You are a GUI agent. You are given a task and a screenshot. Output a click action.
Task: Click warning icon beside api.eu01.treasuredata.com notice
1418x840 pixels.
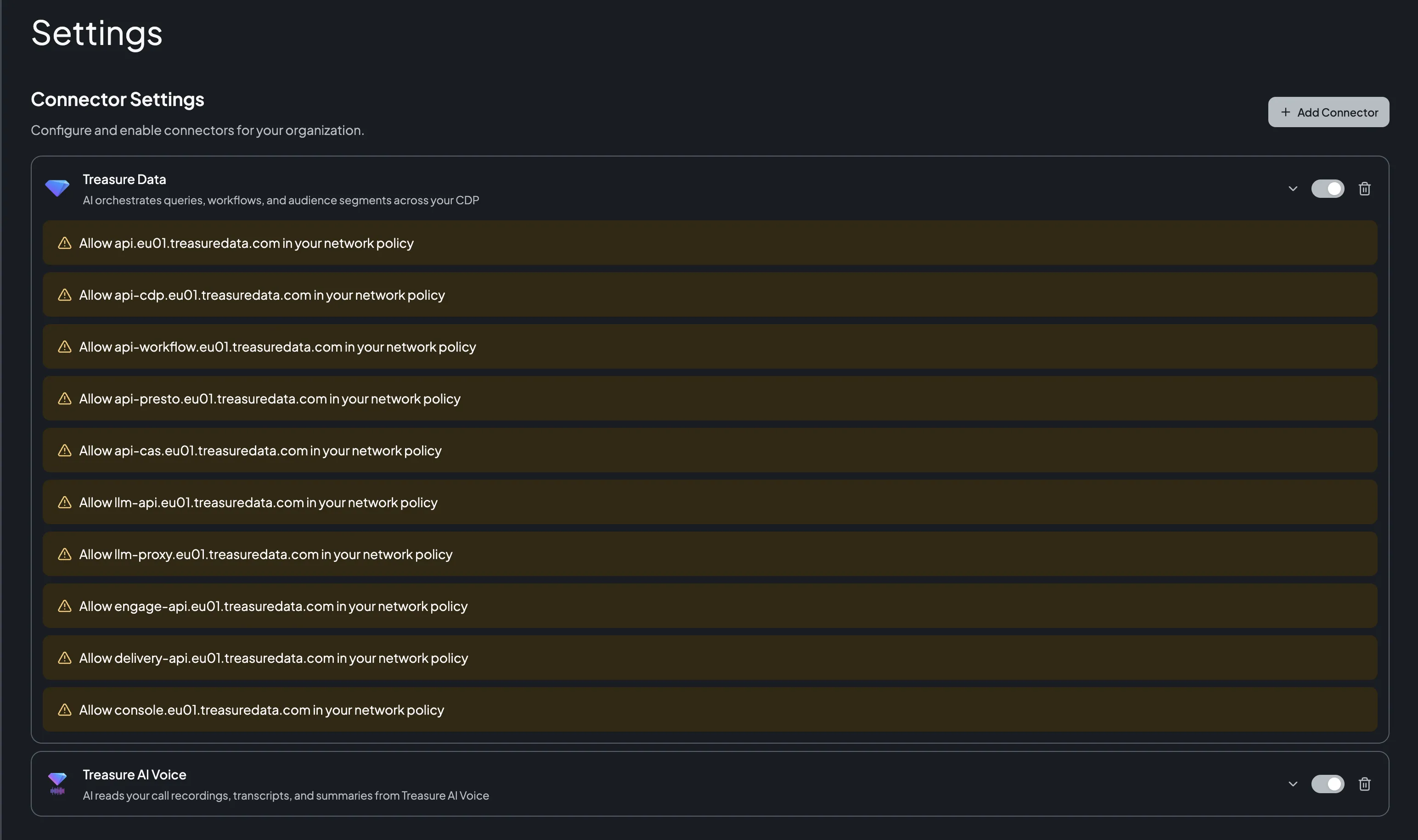point(65,243)
